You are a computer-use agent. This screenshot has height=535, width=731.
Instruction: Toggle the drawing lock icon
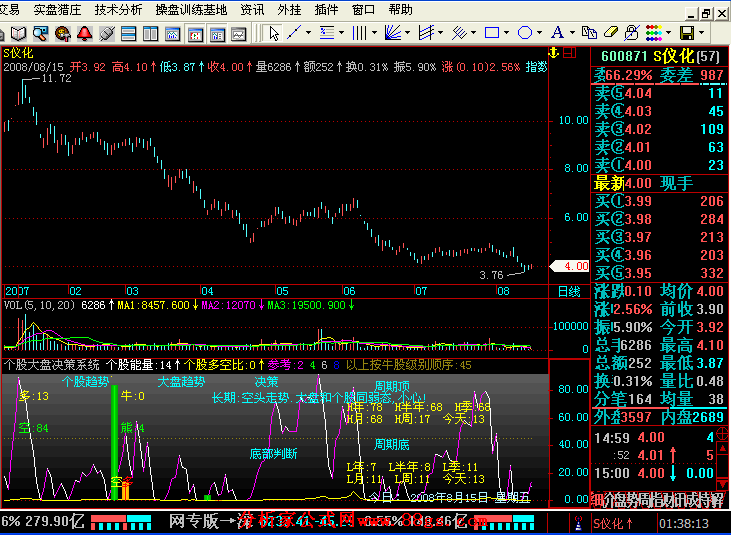(x=632, y=33)
